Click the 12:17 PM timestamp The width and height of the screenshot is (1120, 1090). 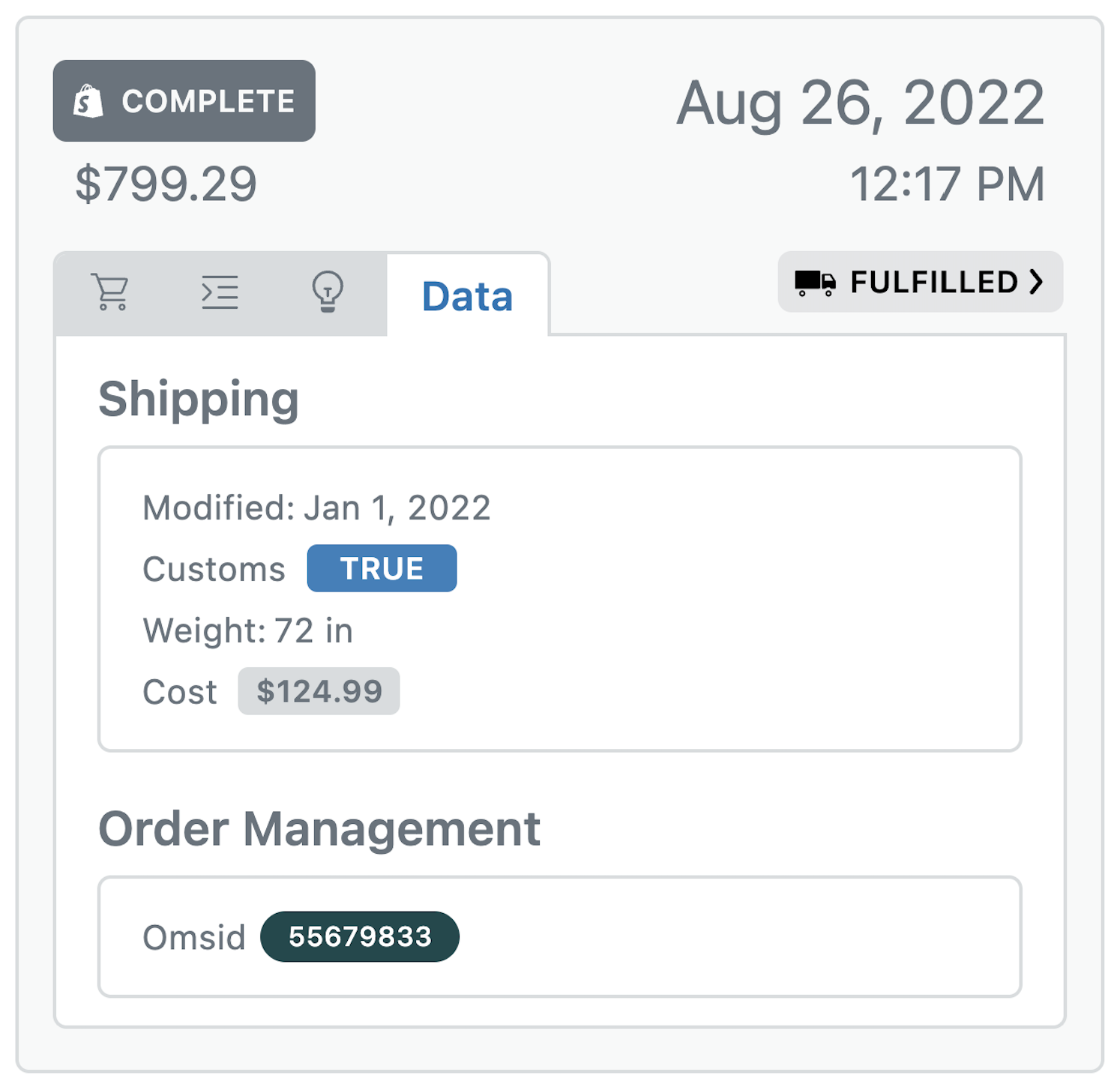(x=947, y=184)
